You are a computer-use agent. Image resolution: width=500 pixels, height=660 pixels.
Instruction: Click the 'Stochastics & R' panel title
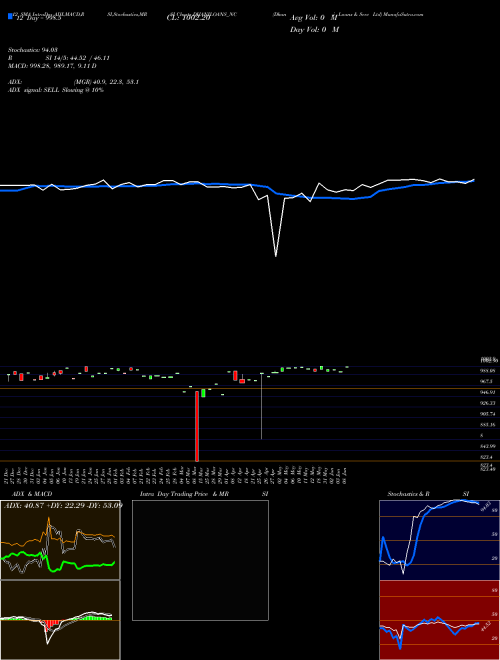pyautogui.click(x=408, y=494)
